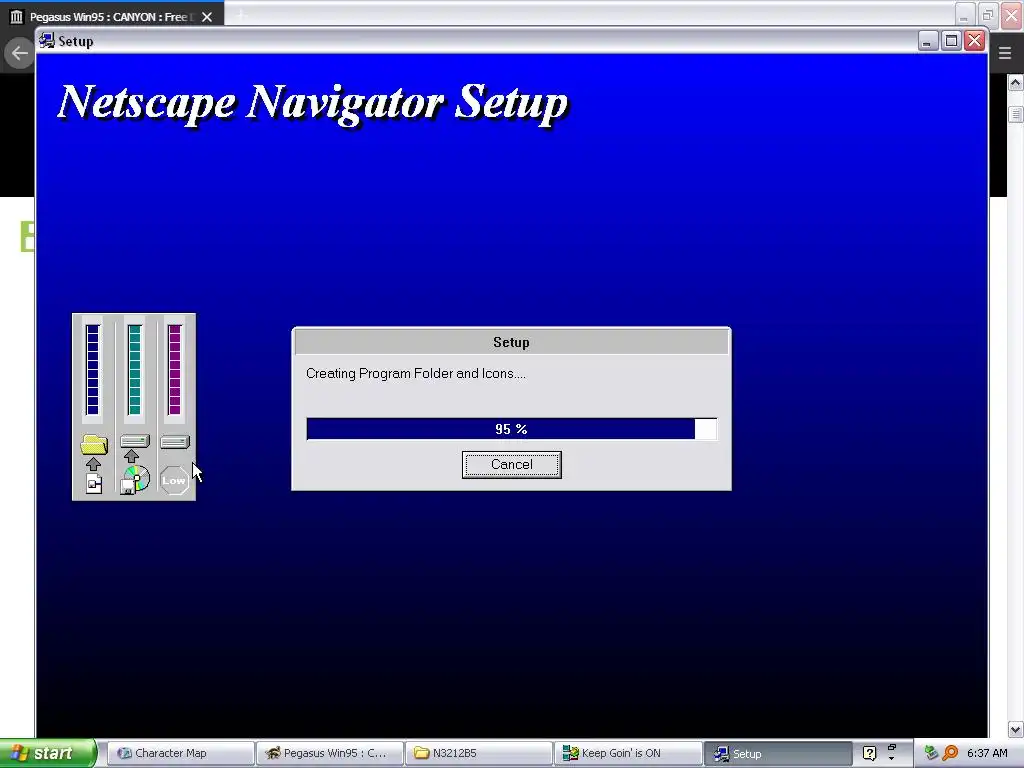Click the drive icon under magenta bar
1024x768 pixels.
tap(175, 442)
